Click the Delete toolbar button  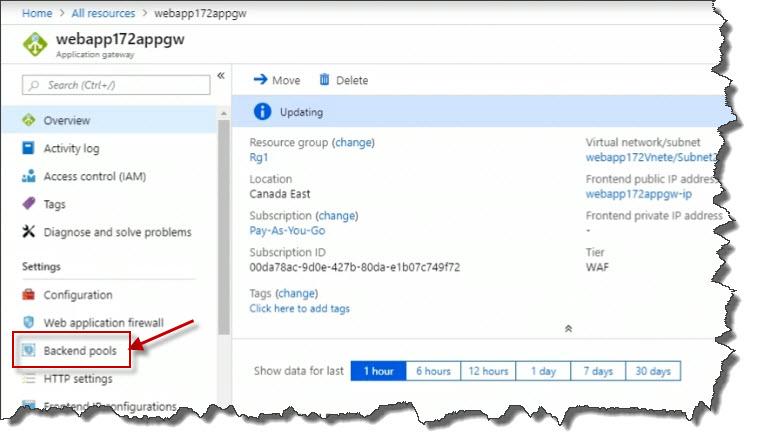(x=344, y=80)
